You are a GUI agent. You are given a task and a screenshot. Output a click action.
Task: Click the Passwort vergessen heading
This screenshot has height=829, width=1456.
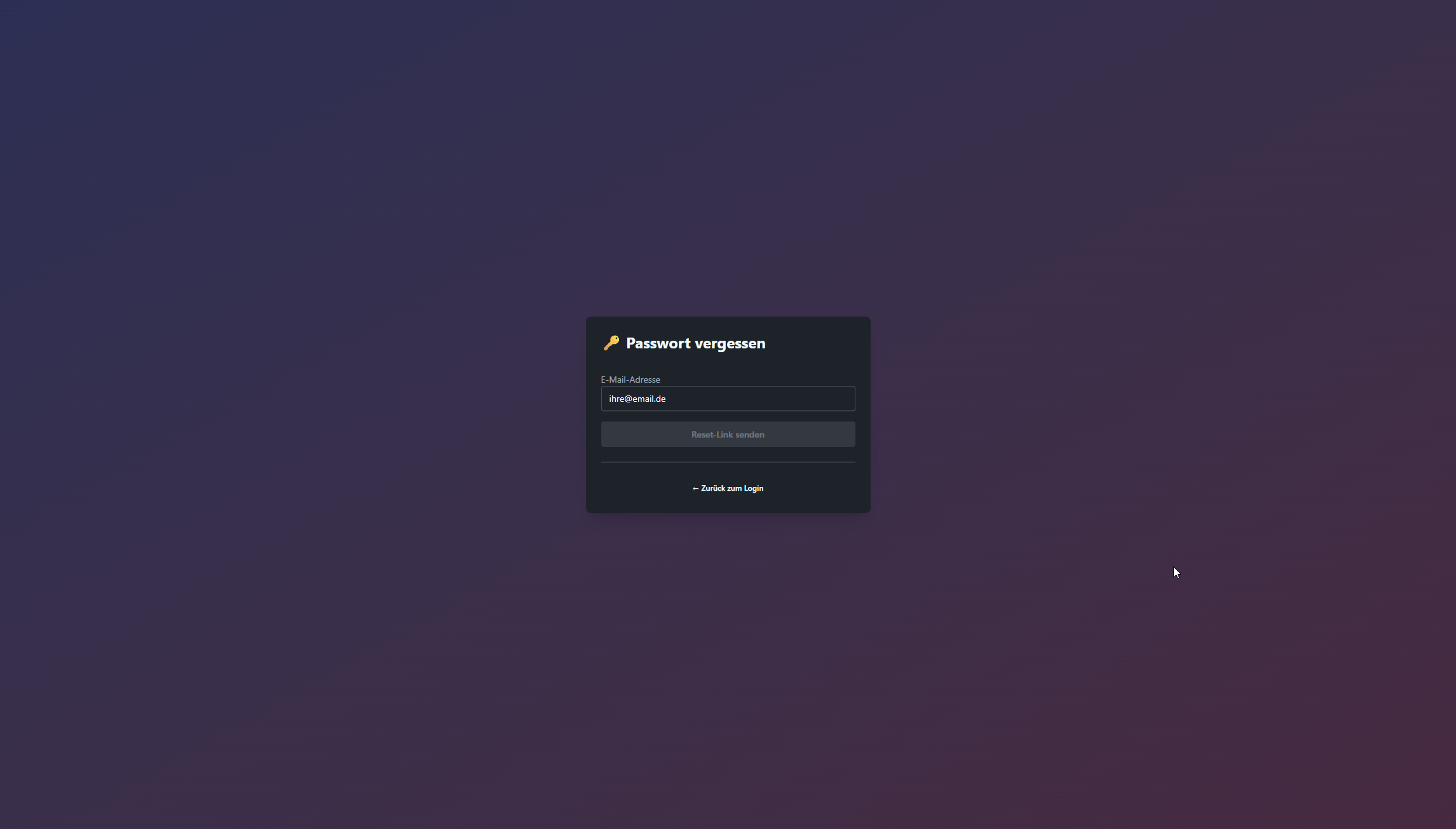point(695,343)
